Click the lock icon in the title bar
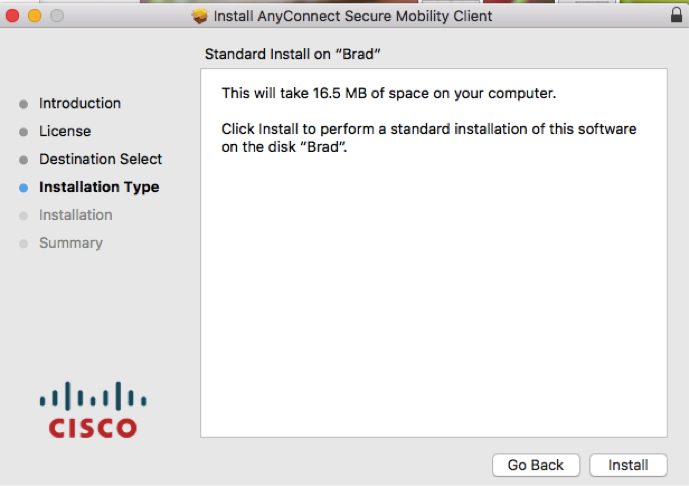Screen dimensions: 689x486 (x=677, y=16)
